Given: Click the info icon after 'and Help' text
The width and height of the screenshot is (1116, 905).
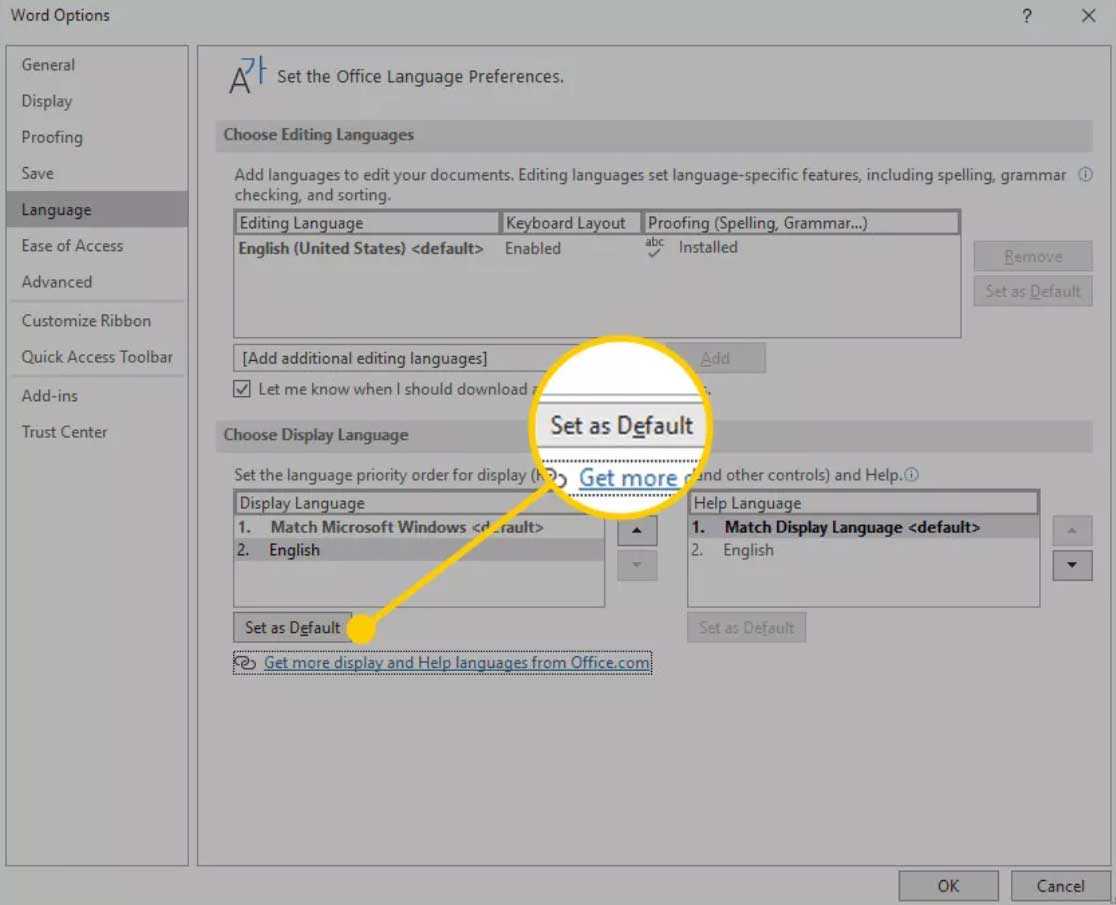Looking at the screenshot, I should click(x=911, y=476).
